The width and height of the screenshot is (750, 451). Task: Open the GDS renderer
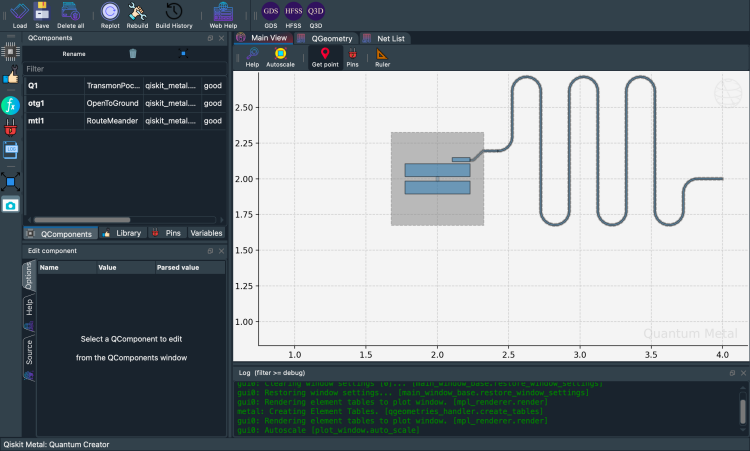[x=271, y=15]
